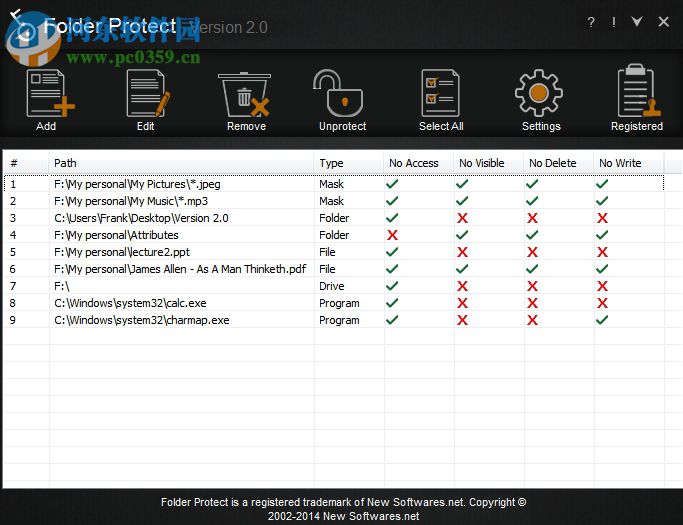
Task: Click the No Delete column header
Action: pos(559,163)
